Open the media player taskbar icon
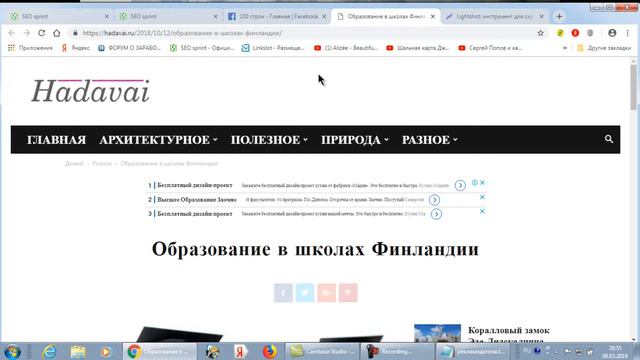 pyautogui.click(x=106, y=351)
